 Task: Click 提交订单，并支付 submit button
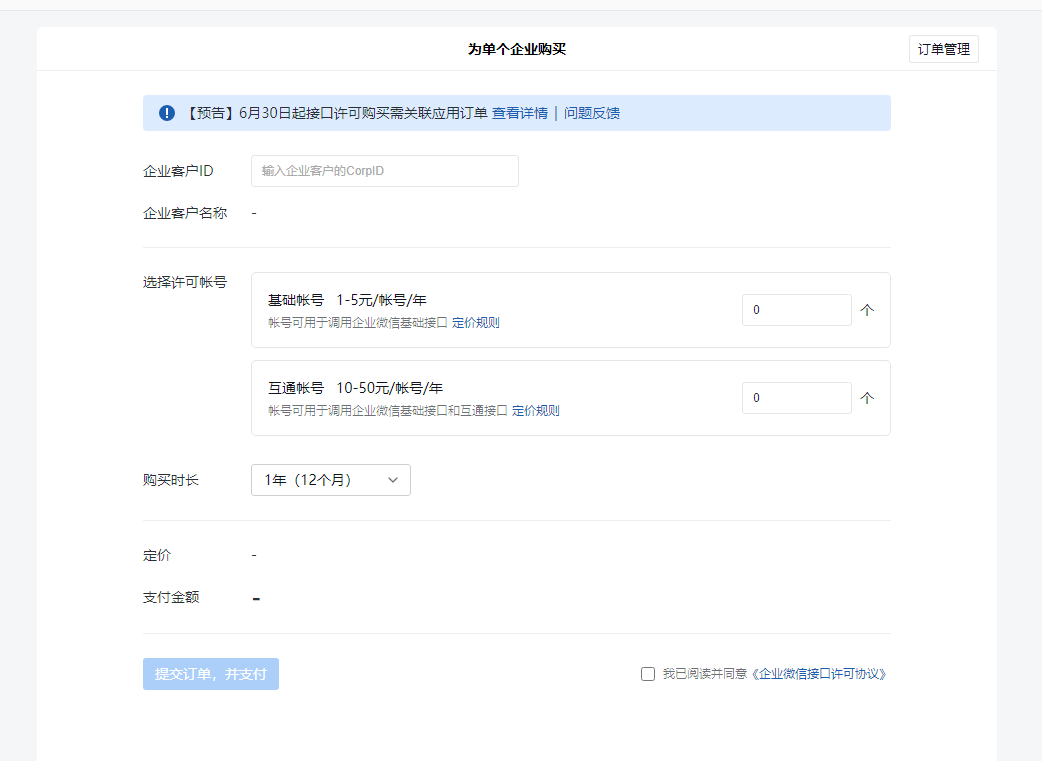pos(211,674)
